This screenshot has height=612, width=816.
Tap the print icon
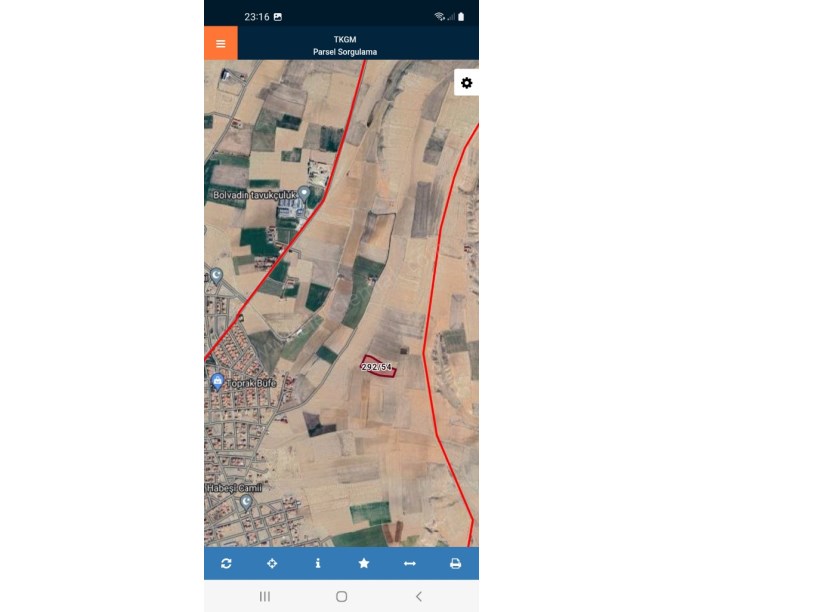coord(455,563)
